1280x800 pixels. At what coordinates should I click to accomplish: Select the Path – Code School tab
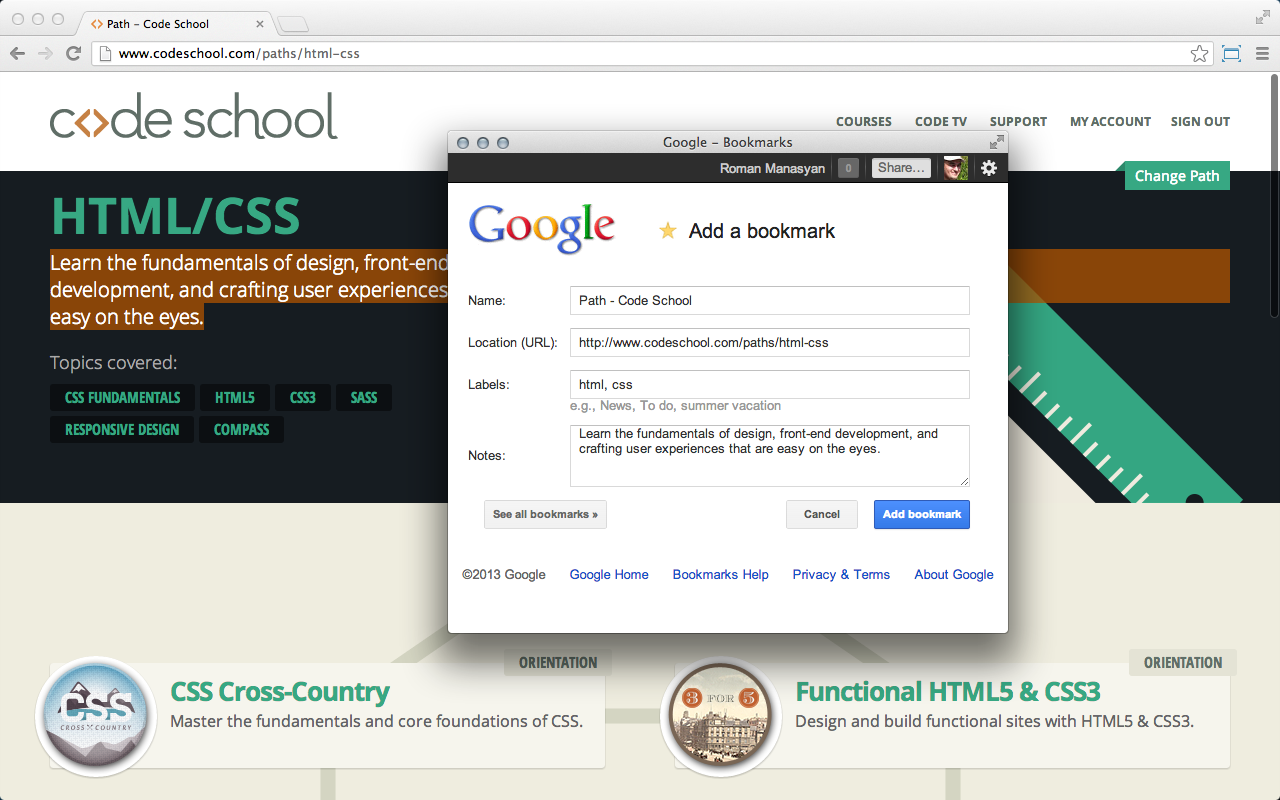tap(175, 23)
